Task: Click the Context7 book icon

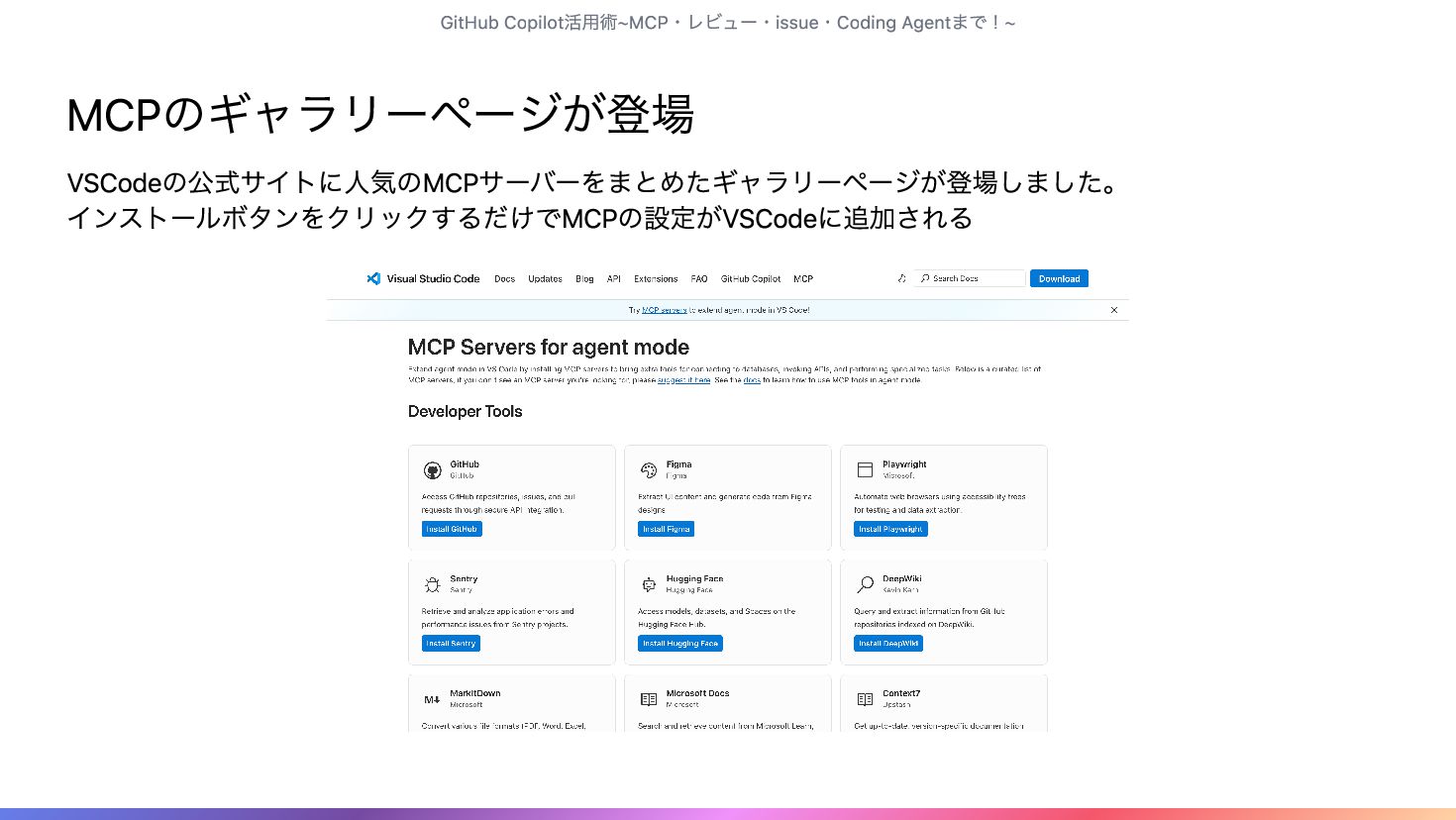Action: [x=865, y=699]
